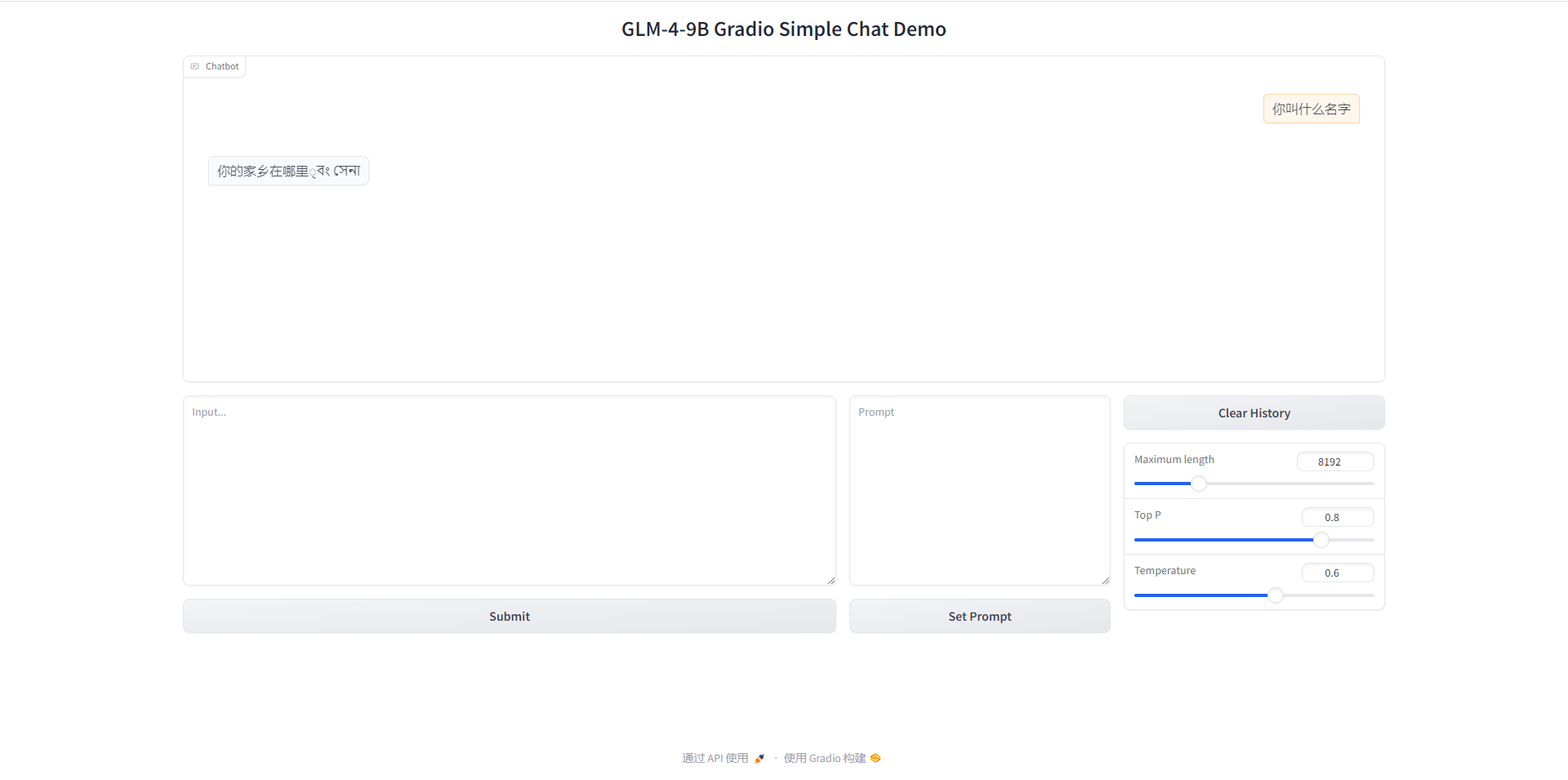Viewport: 1568px width, 780px height.
Task: Click the rocket icon beside API link
Action: (759, 759)
